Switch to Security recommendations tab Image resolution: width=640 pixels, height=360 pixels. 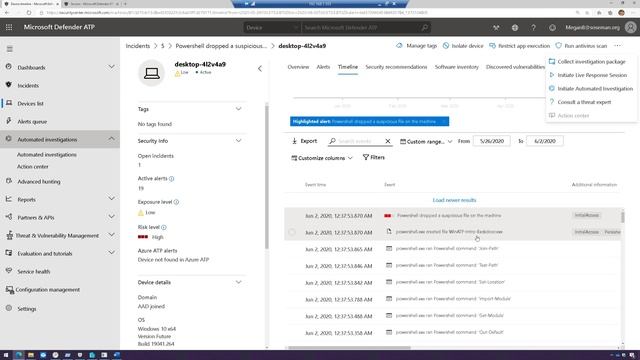tap(396, 67)
